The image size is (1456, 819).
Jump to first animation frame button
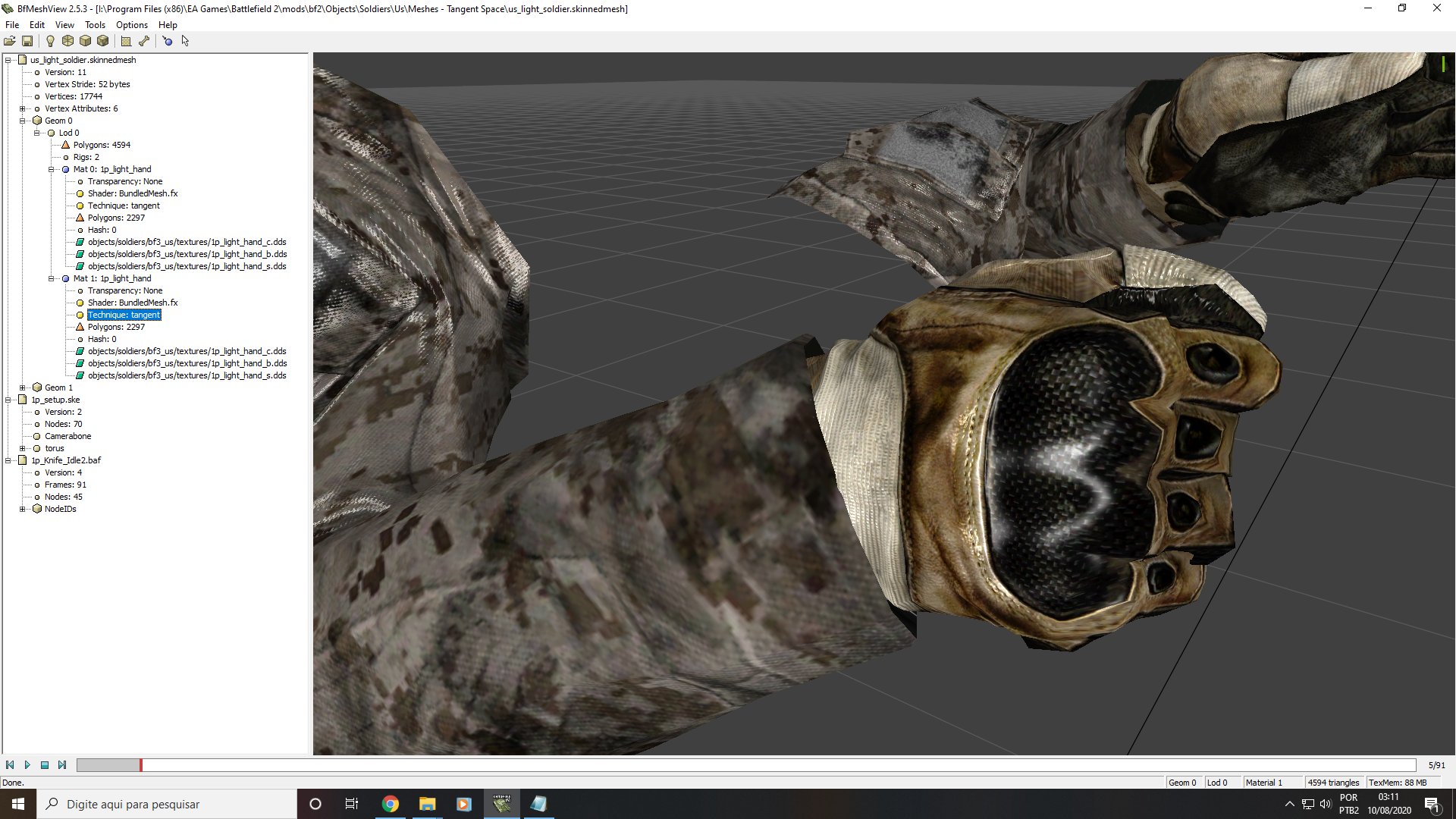(x=10, y=765)
